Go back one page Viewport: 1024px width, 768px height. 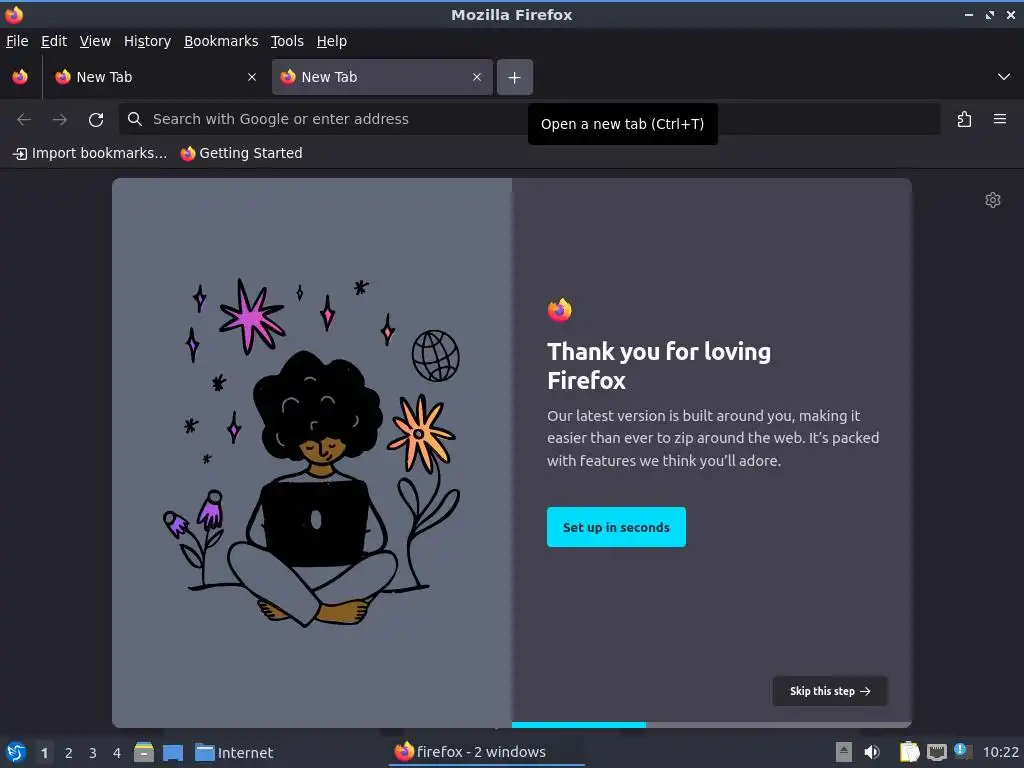tap(24, 120)
